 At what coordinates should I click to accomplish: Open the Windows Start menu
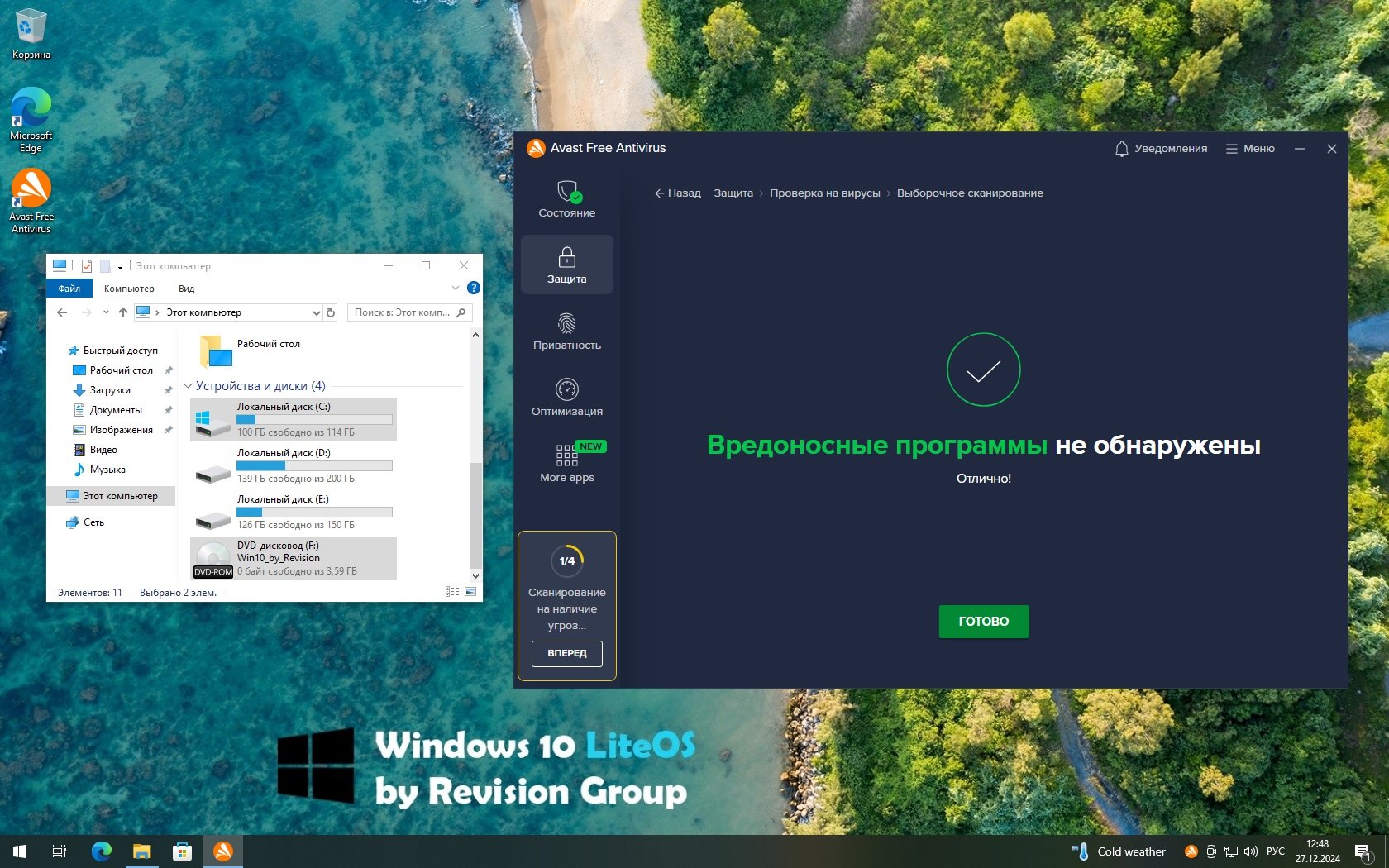click(20, 851)
